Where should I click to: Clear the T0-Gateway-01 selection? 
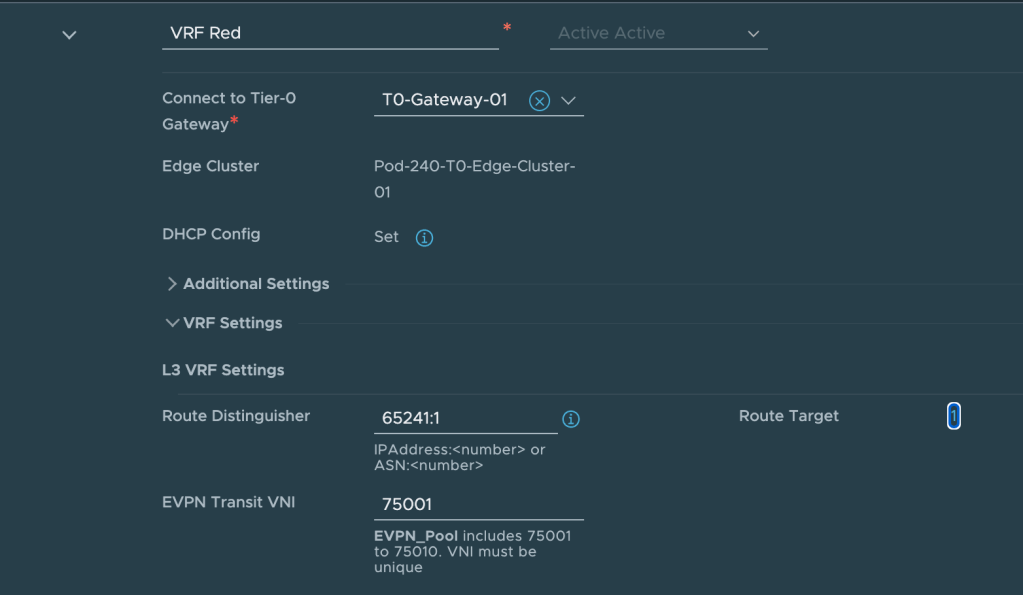tap(539, 101)
